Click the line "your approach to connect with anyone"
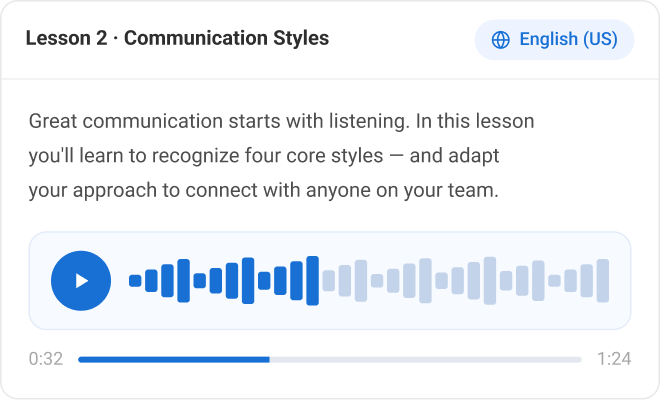 (200, 190)
